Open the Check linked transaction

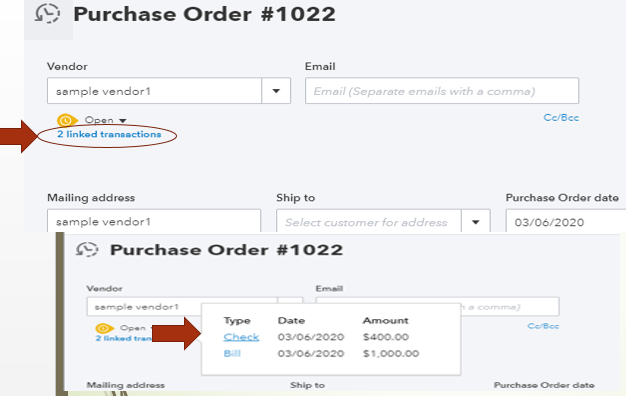[241, 337]
